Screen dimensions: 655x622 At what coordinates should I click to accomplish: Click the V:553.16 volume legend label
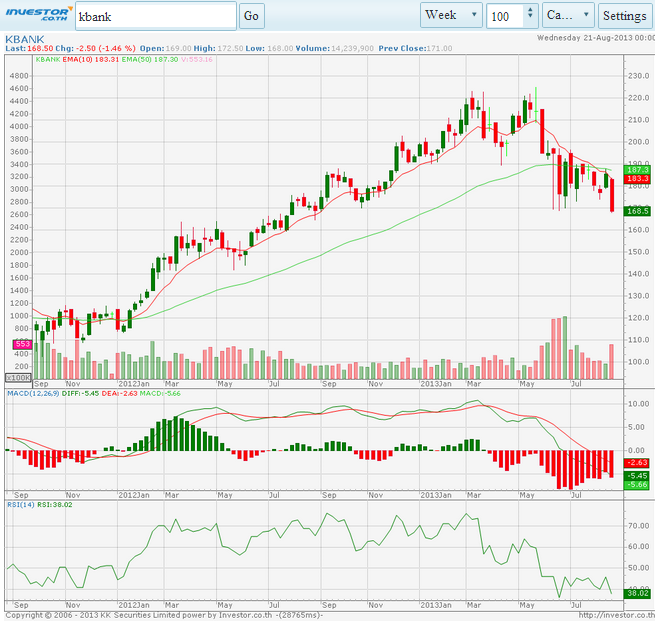click(x=197, y=59)
